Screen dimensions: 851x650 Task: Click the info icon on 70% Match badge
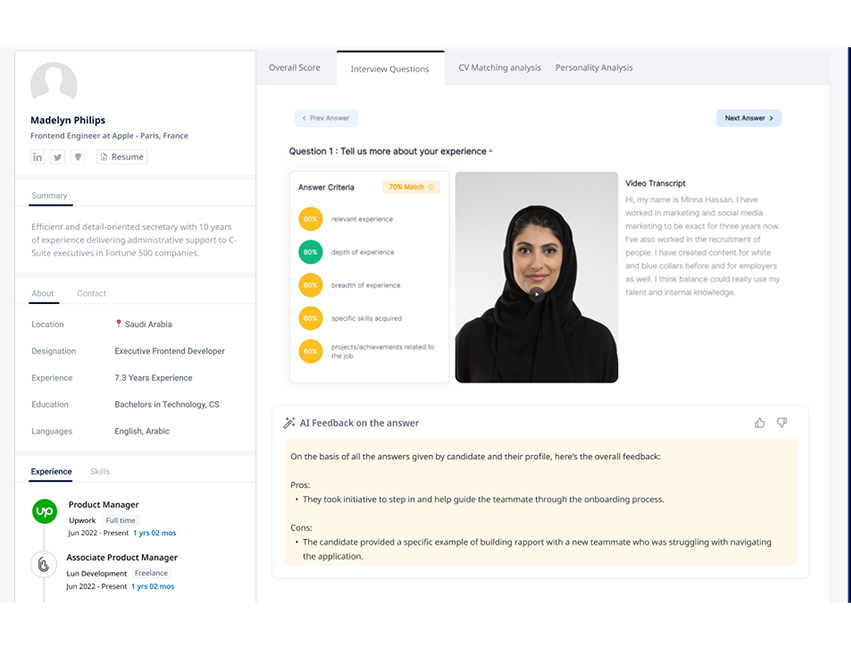click(433, 187)
